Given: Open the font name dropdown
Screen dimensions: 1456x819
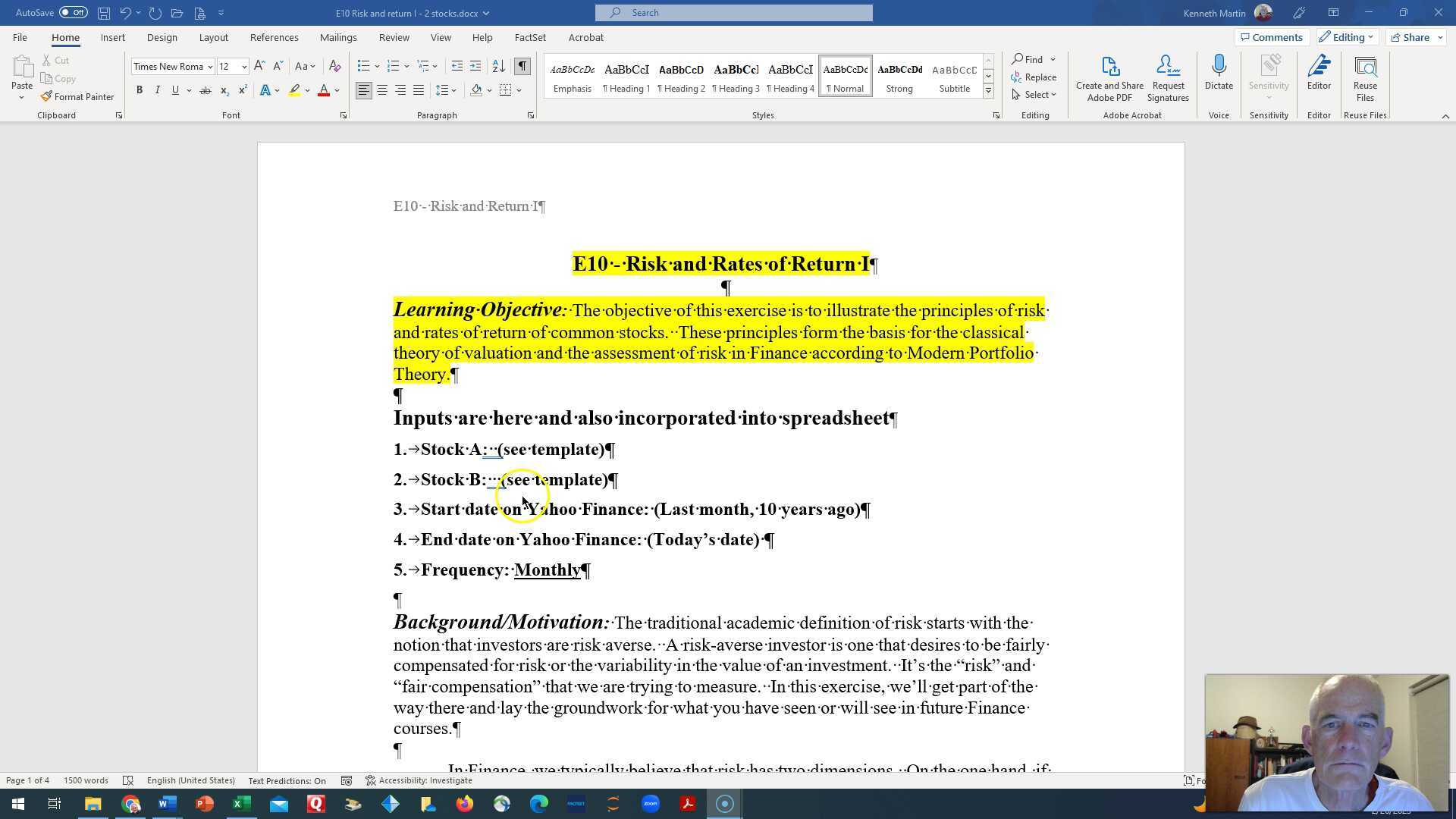Looking at the screenshot, I should [210, 67].
